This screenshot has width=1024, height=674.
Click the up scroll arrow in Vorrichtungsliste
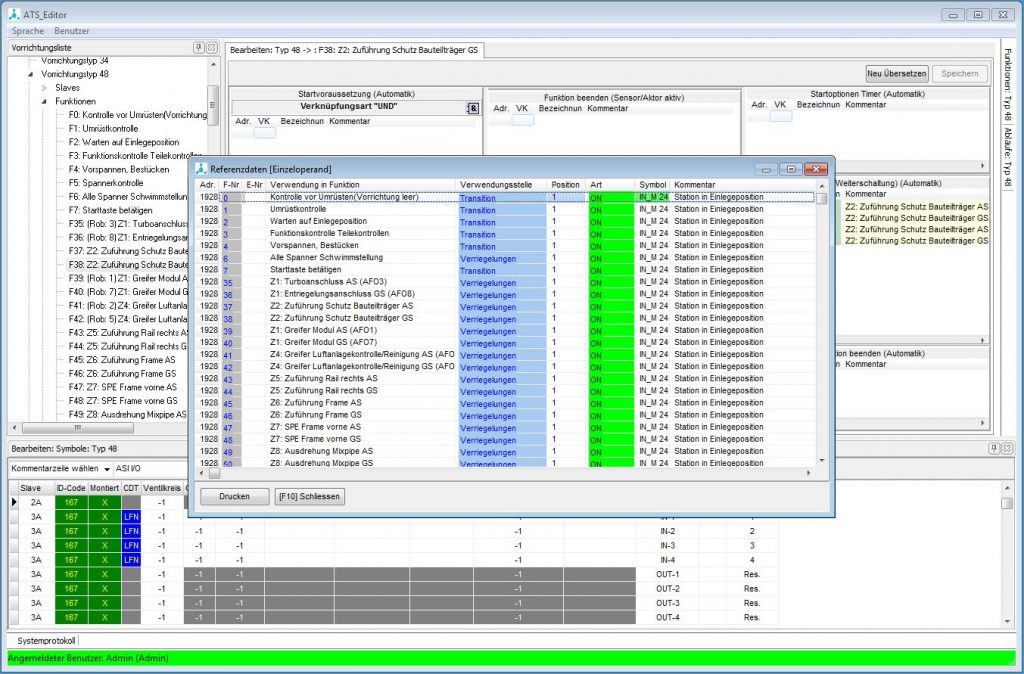[x=212, y=64]
